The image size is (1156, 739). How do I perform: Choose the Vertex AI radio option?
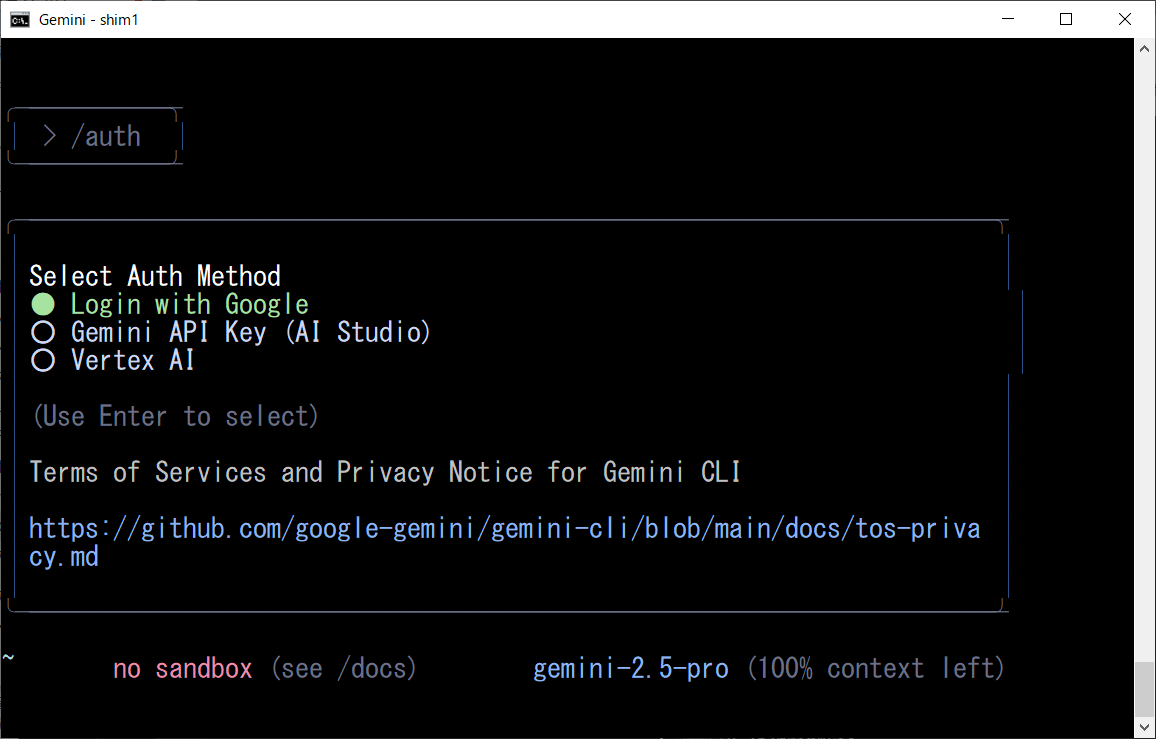[x=112, y=360]
